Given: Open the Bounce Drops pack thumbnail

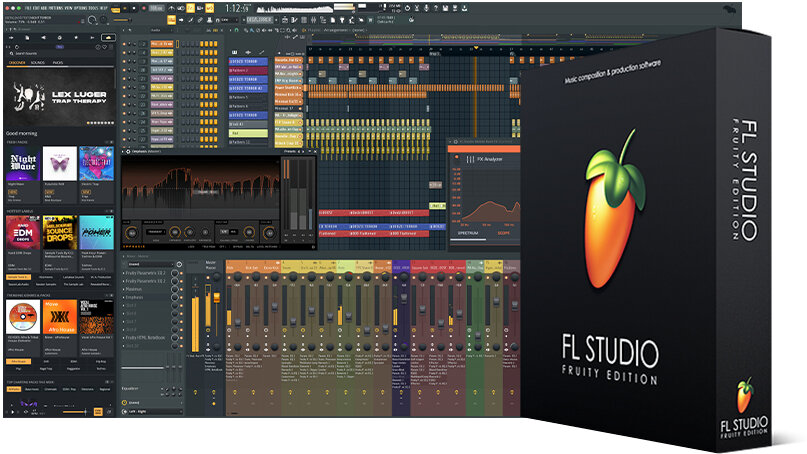Looking at the screenshot, I should click(x=60, y=233).
